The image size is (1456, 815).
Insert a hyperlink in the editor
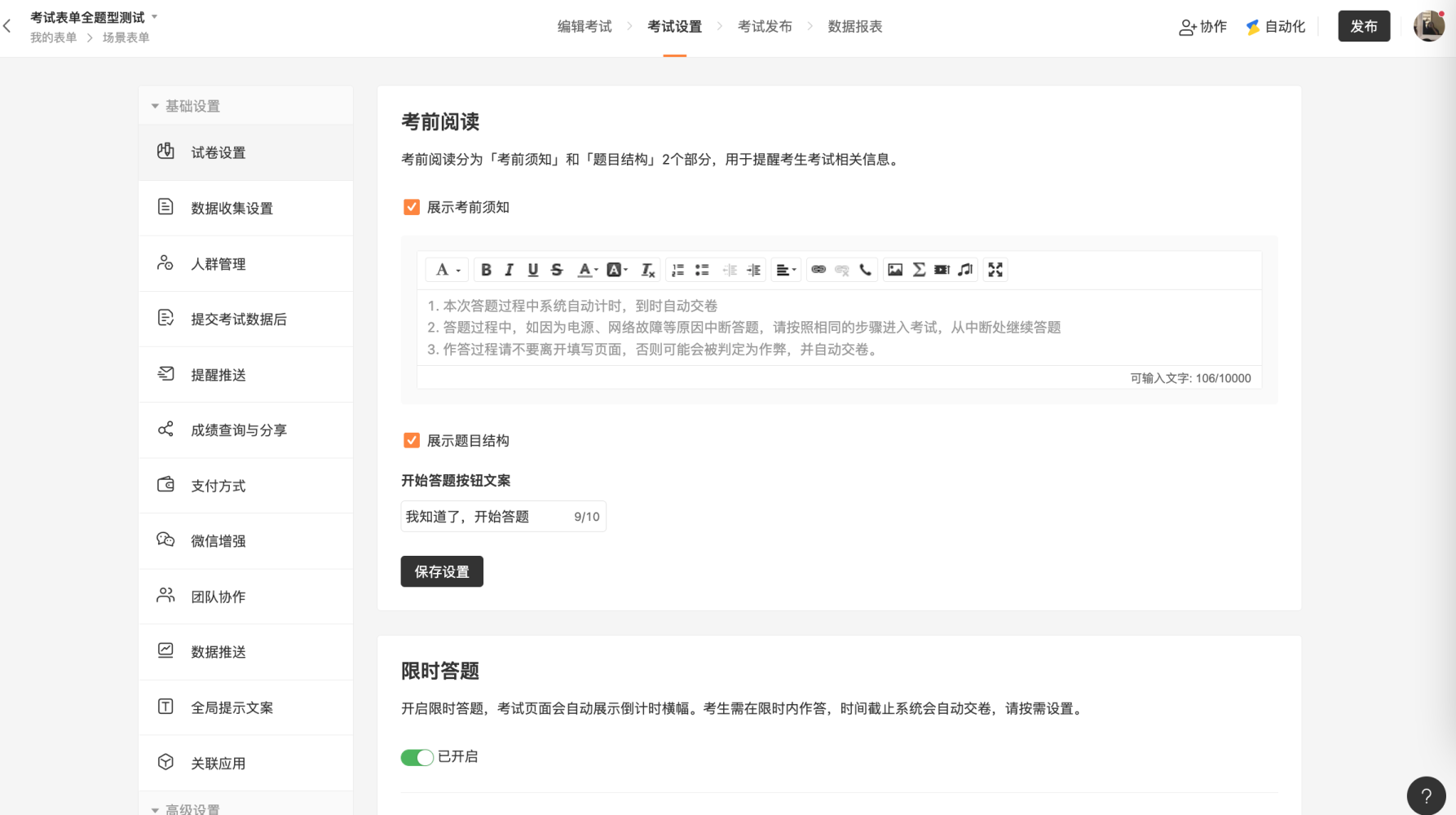click(818, 270)
